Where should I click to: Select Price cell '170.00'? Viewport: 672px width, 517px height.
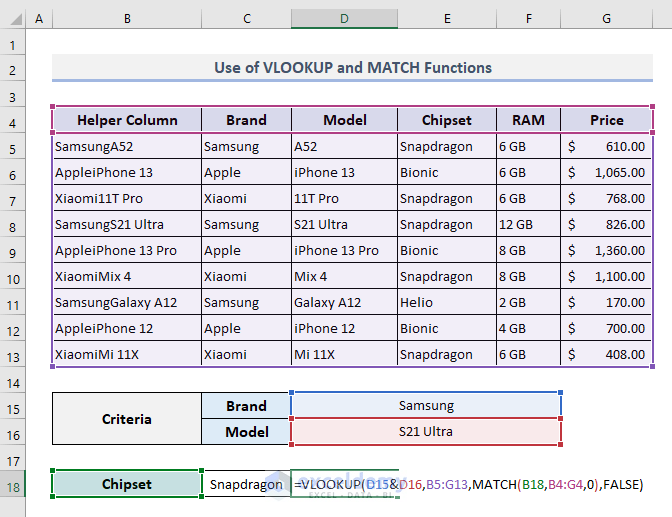click(606, 302)
